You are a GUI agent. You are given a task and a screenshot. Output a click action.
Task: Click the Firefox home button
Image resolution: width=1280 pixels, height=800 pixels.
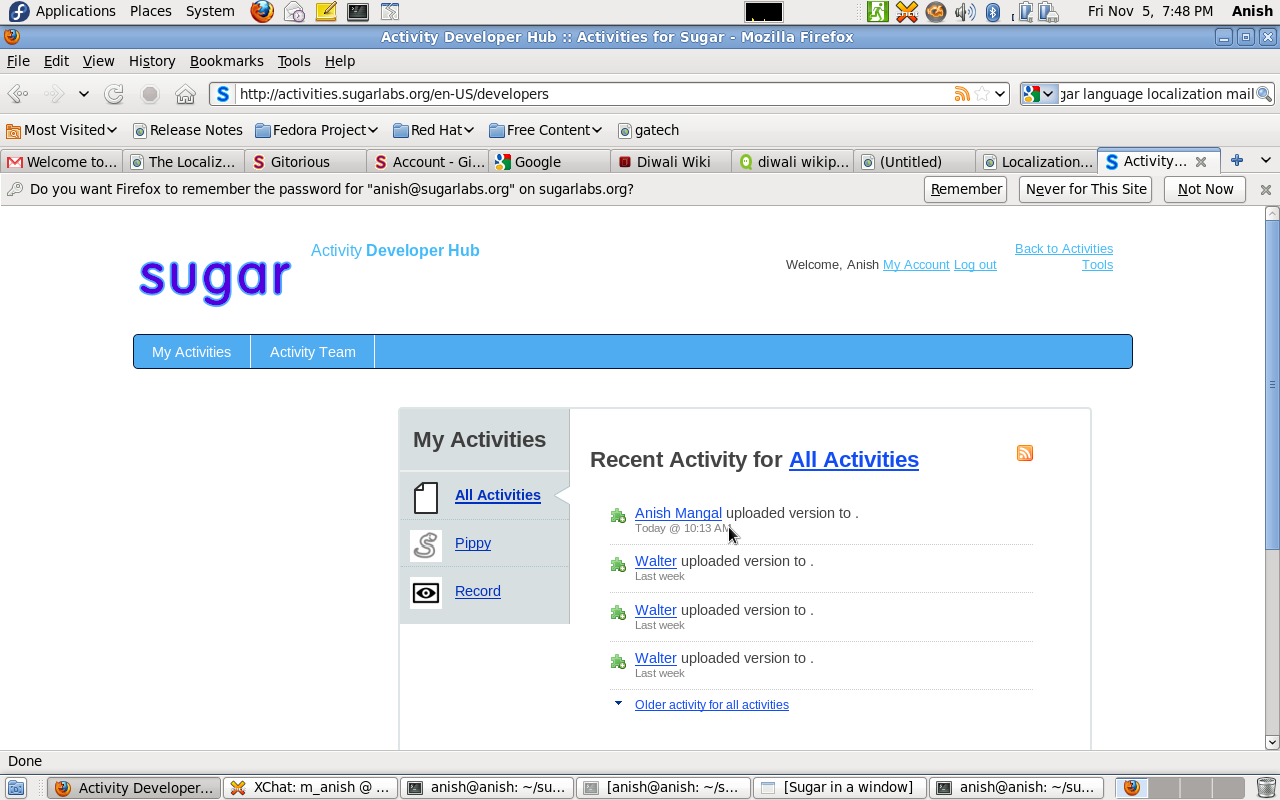point(185,94)
